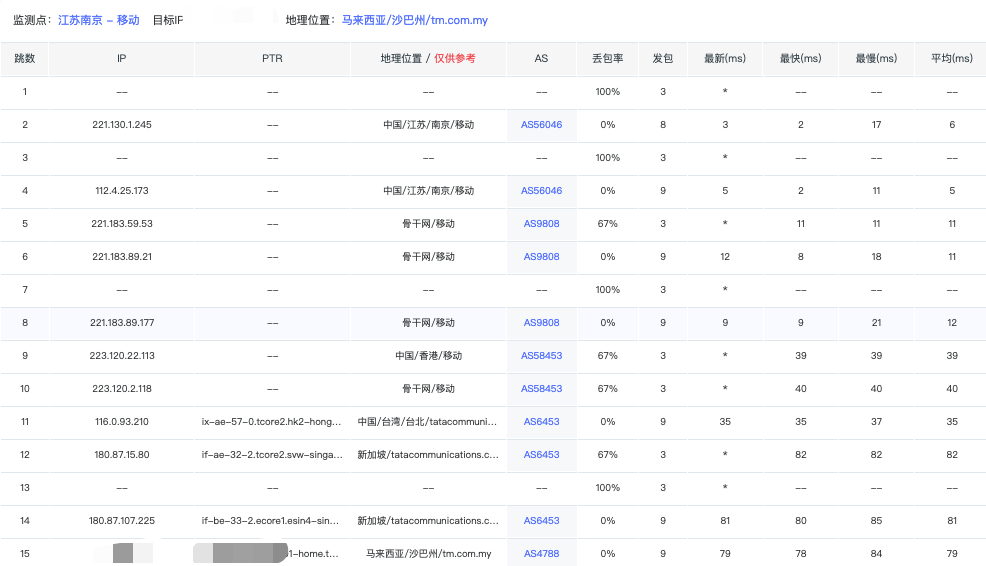Select IP address 221.130.1.245

click(122, 125)
